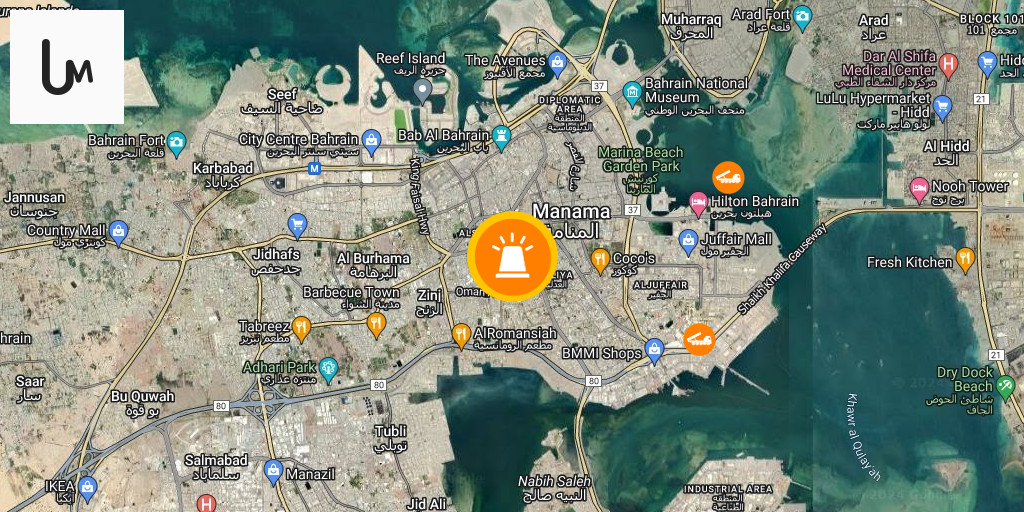Screen dimensions: 1024x512
Task: Open the City Centre Bahrain shopping pin
Action: [372, 142]
